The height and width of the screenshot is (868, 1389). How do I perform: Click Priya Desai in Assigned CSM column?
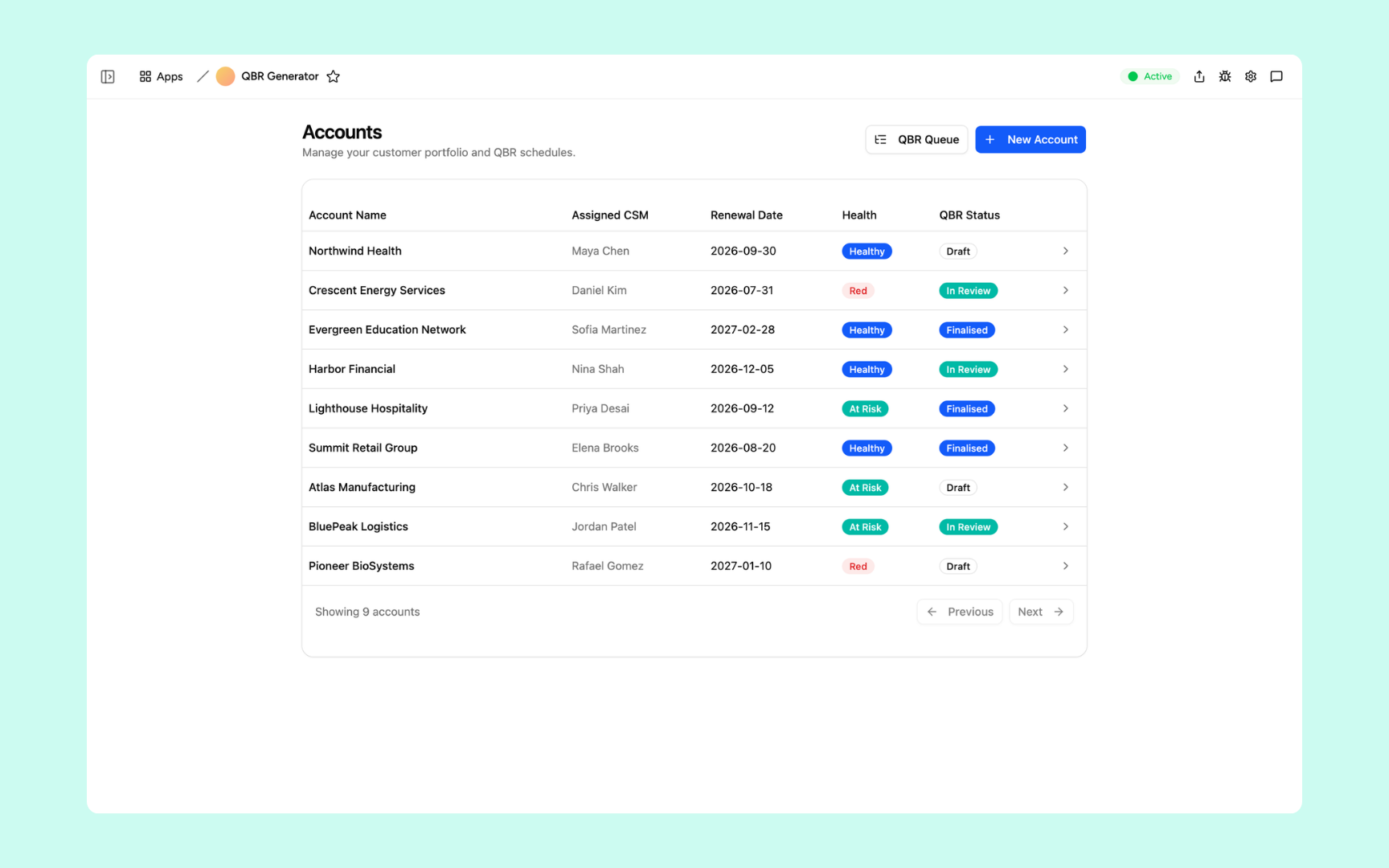click(x=600, y=408)
